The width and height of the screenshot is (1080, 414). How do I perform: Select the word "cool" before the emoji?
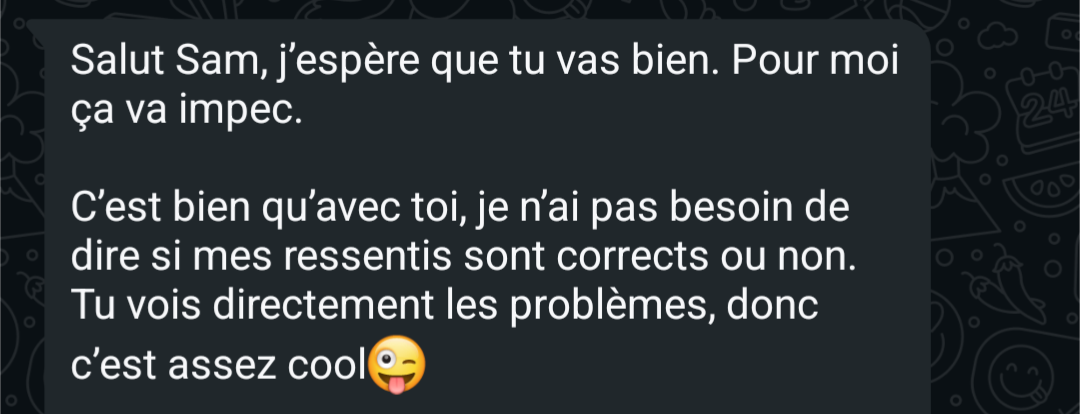(326, 366)
